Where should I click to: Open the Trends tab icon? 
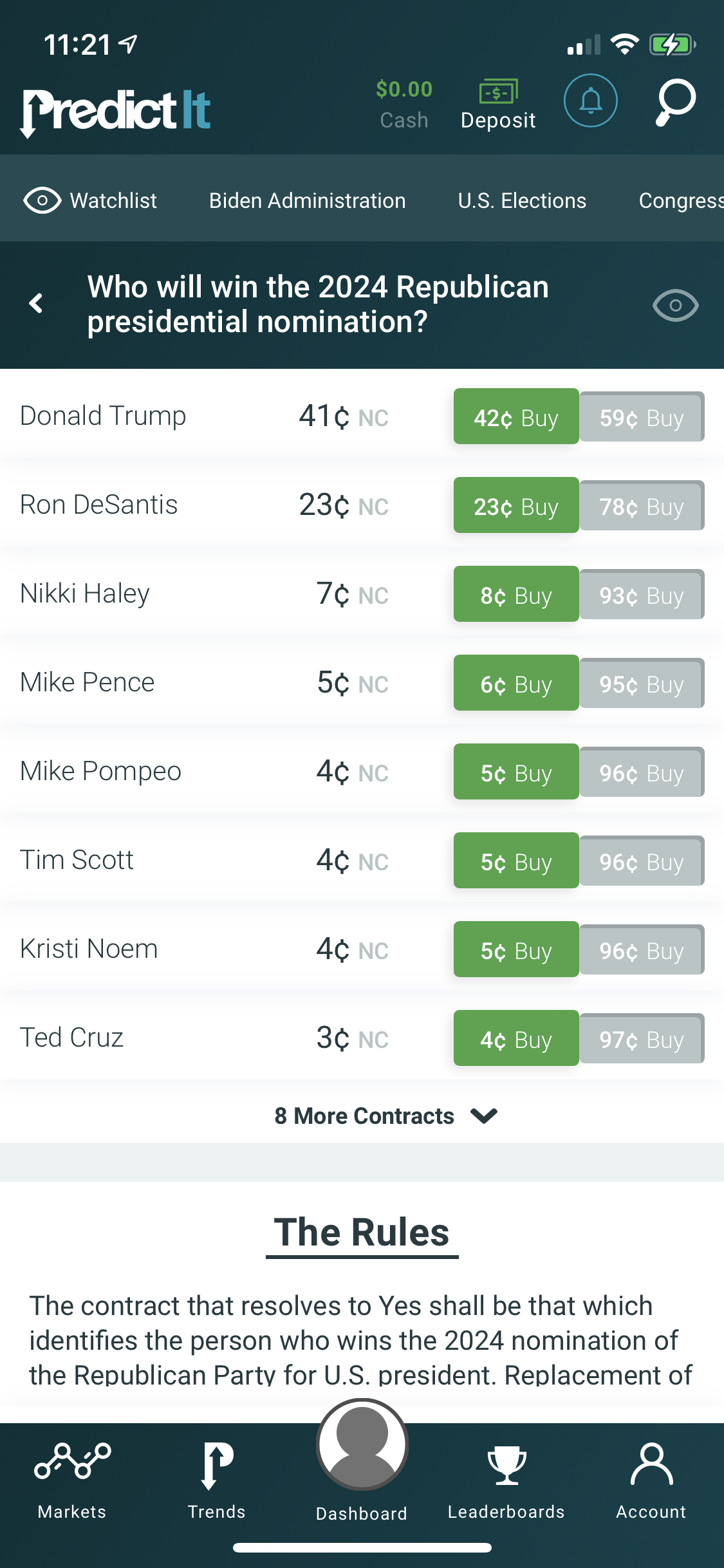click(x=217, y=1466)
